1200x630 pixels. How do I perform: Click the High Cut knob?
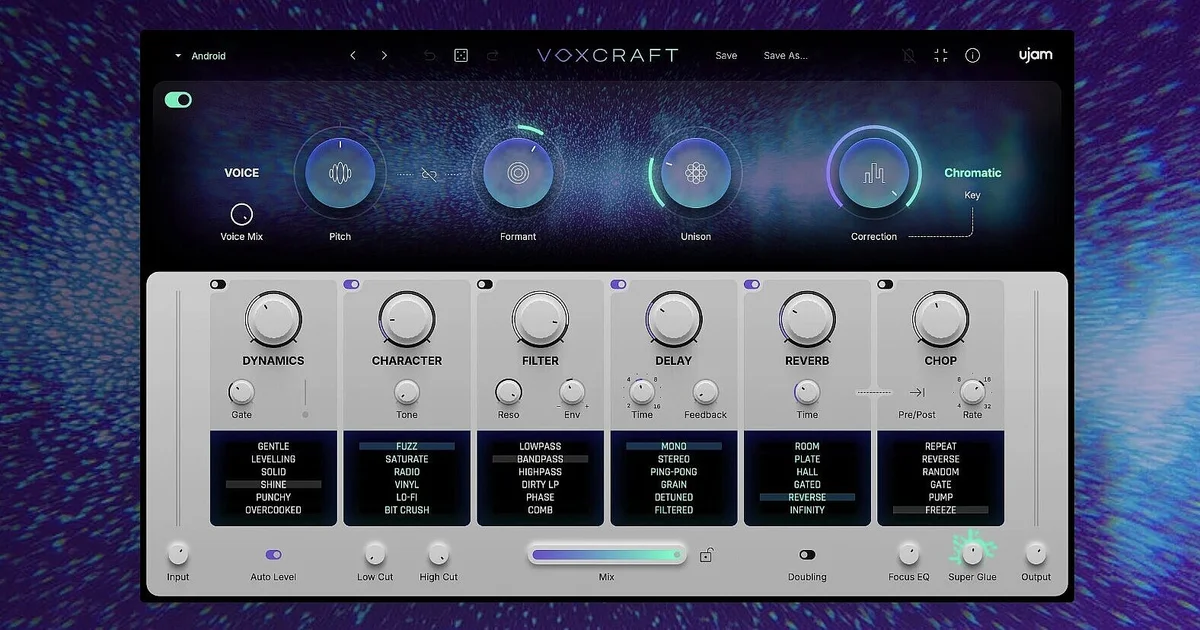pos(438,552)
